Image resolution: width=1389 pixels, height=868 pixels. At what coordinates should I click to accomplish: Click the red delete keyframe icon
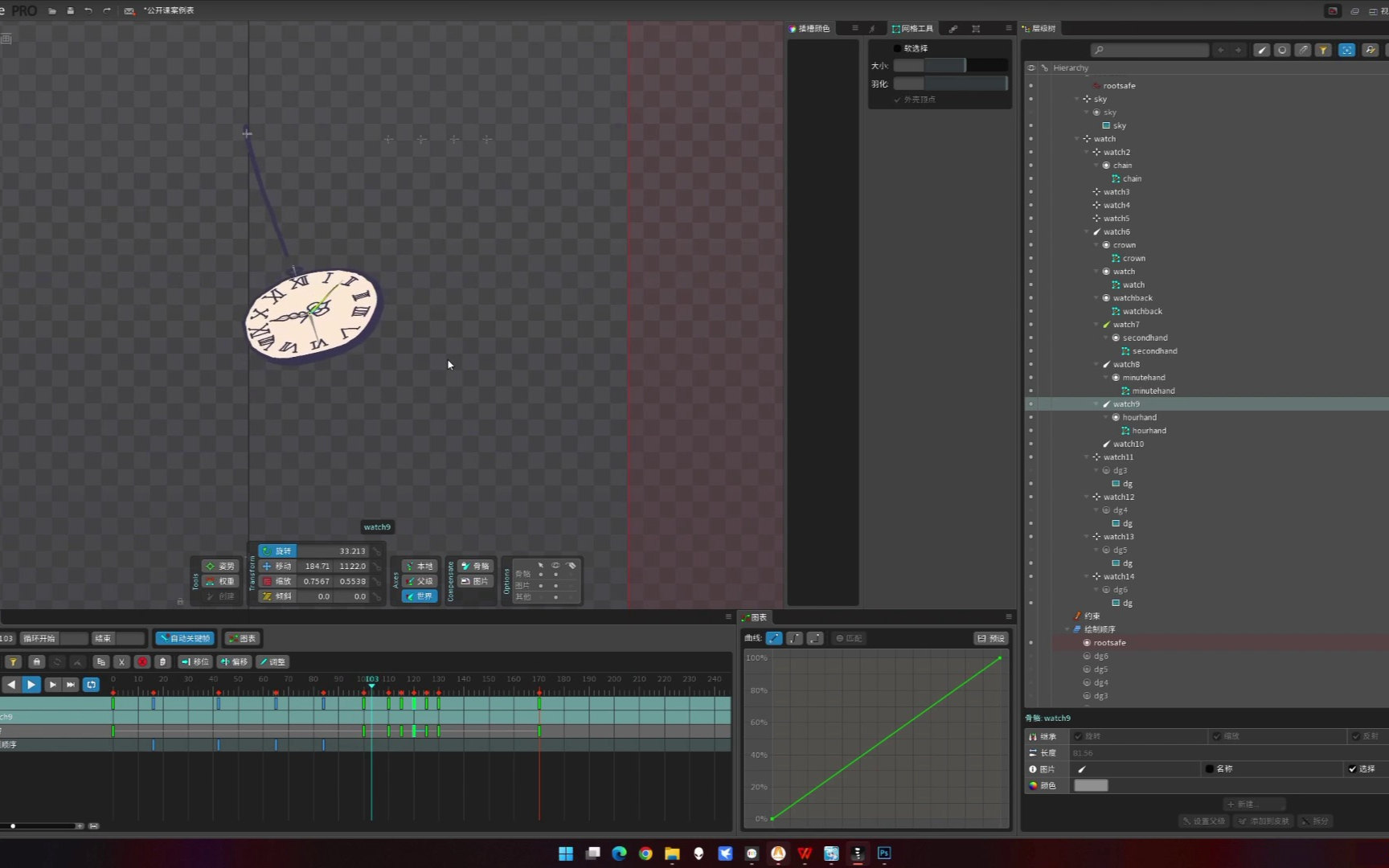(142, 662)
